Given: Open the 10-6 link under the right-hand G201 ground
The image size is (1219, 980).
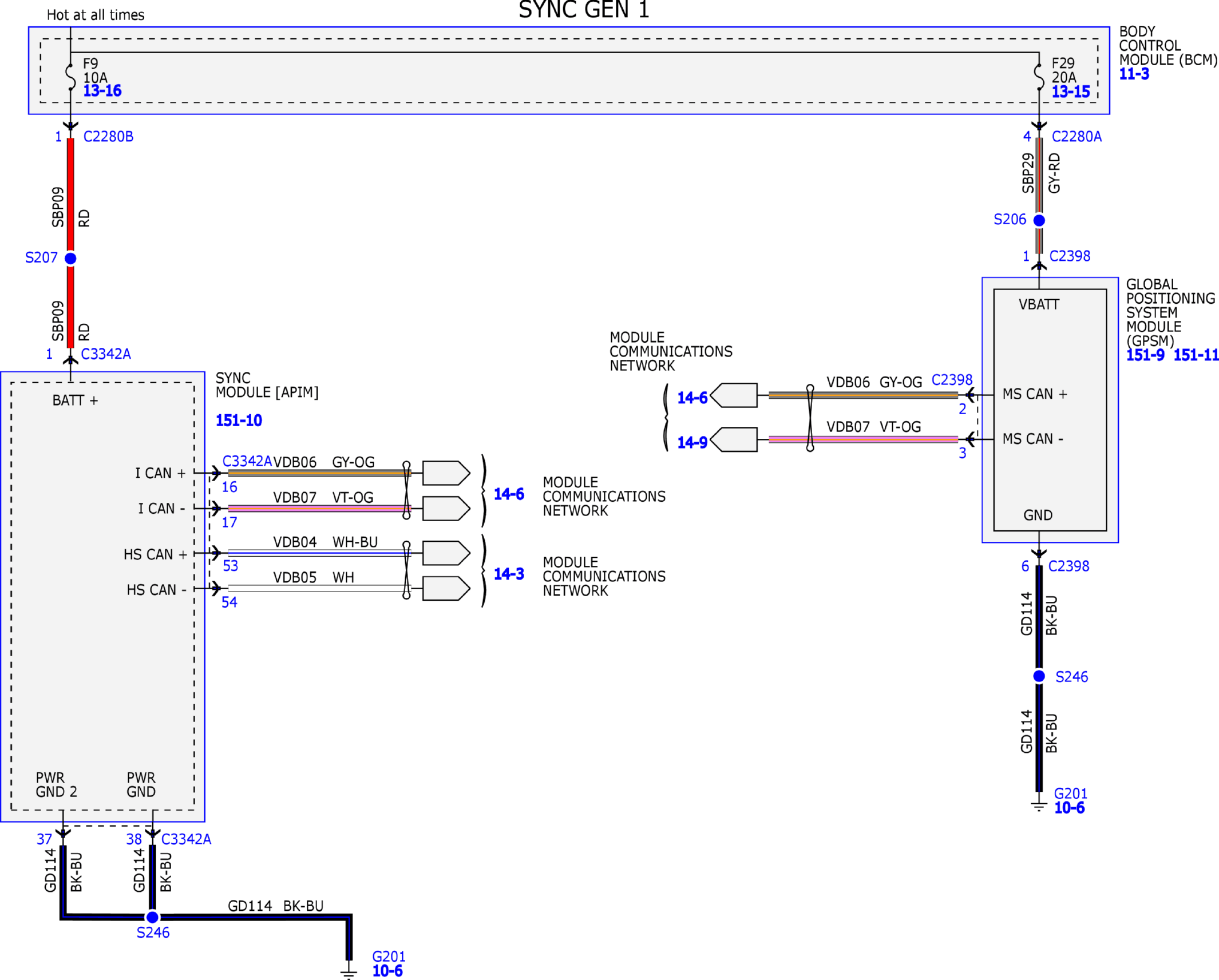Looking at the screenshot, I should click(1069, 808).
